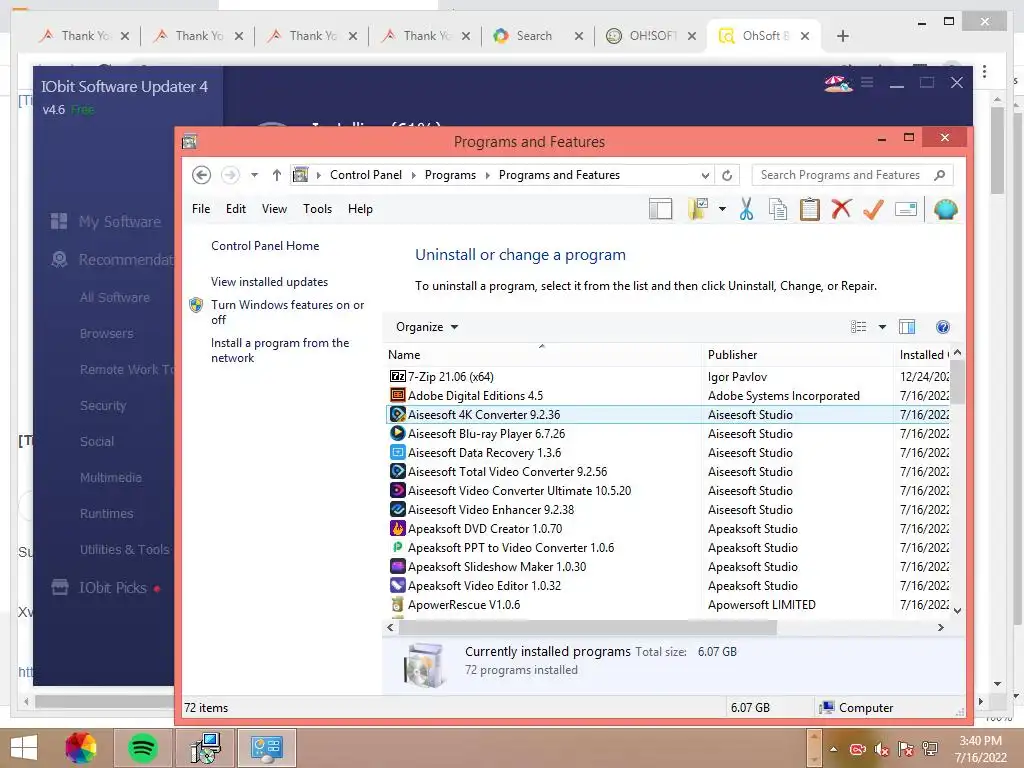Click the muted volume tray icon
The height and width of the screenshot is (768, 1024).
coord(882,749)
